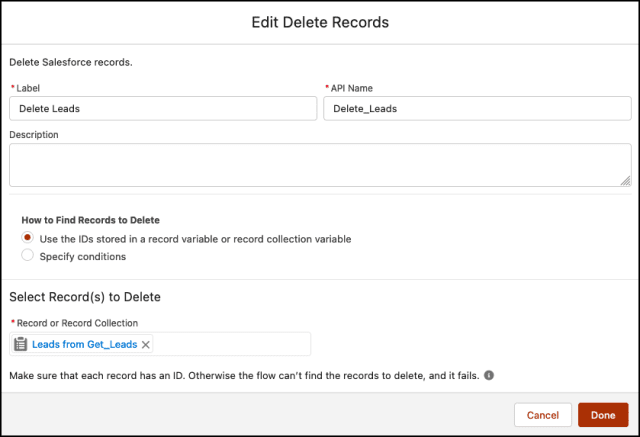
Task: Click the Description box resize handle
Action: (x=625, y=181)
